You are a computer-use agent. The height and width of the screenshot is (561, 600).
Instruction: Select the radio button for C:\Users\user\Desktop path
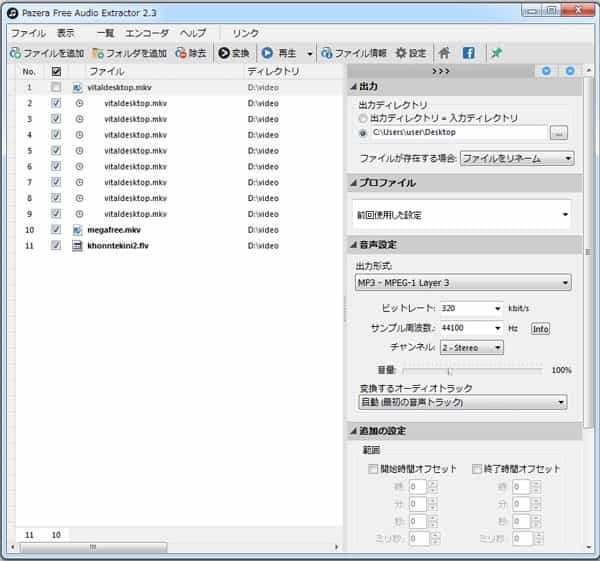point(363,133)
